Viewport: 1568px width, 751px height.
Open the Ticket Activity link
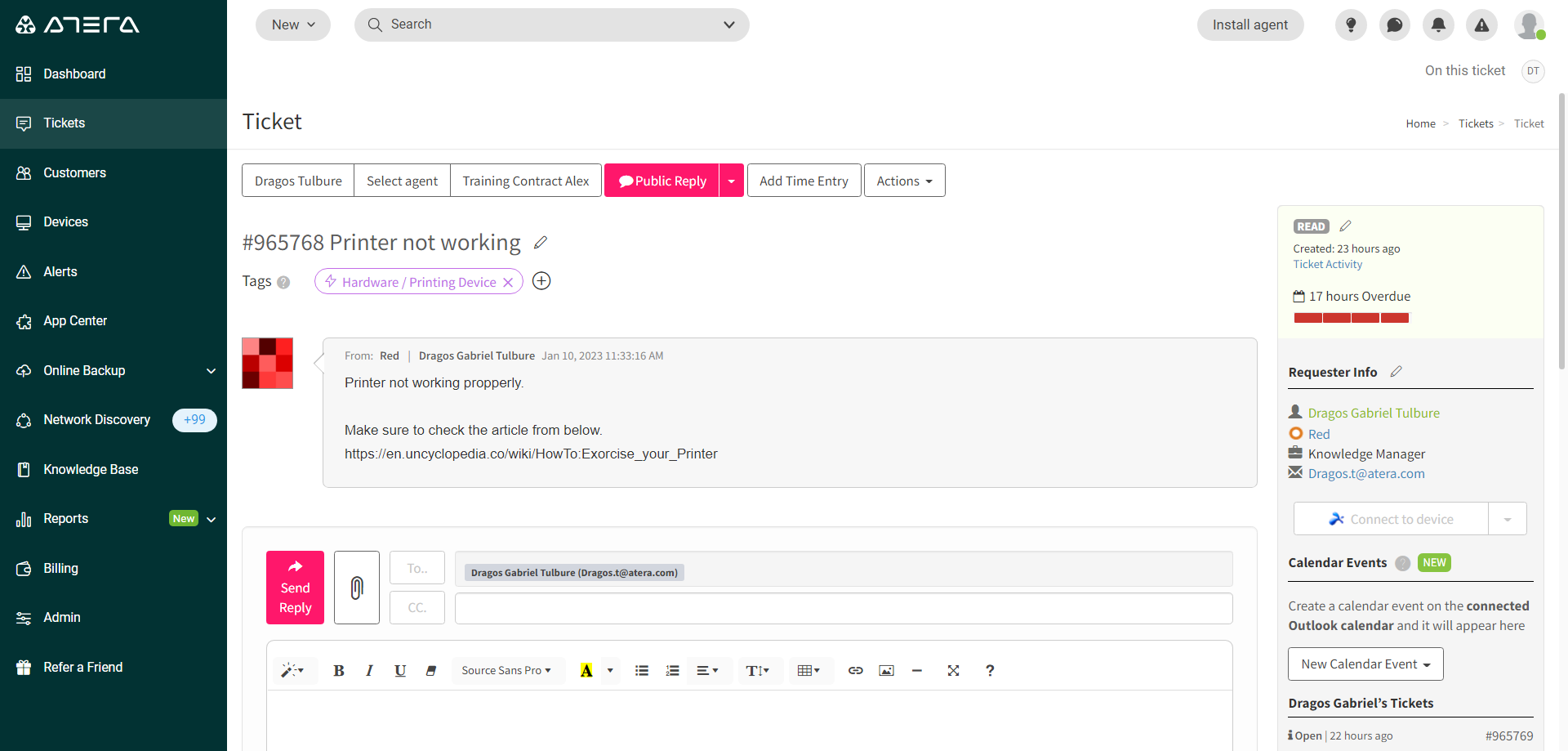(1327, 264)
